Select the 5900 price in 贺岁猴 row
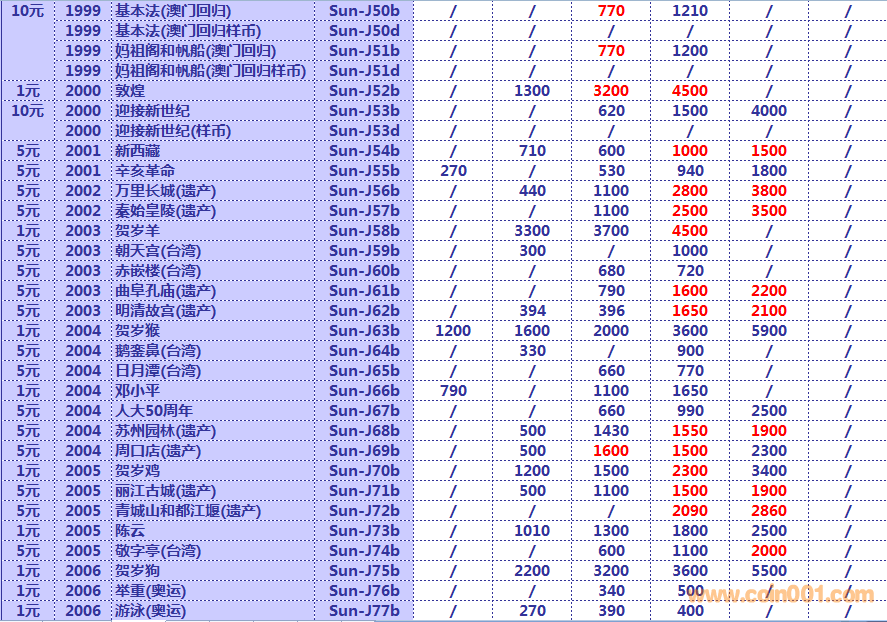The image size is (887, 622). 769,331
